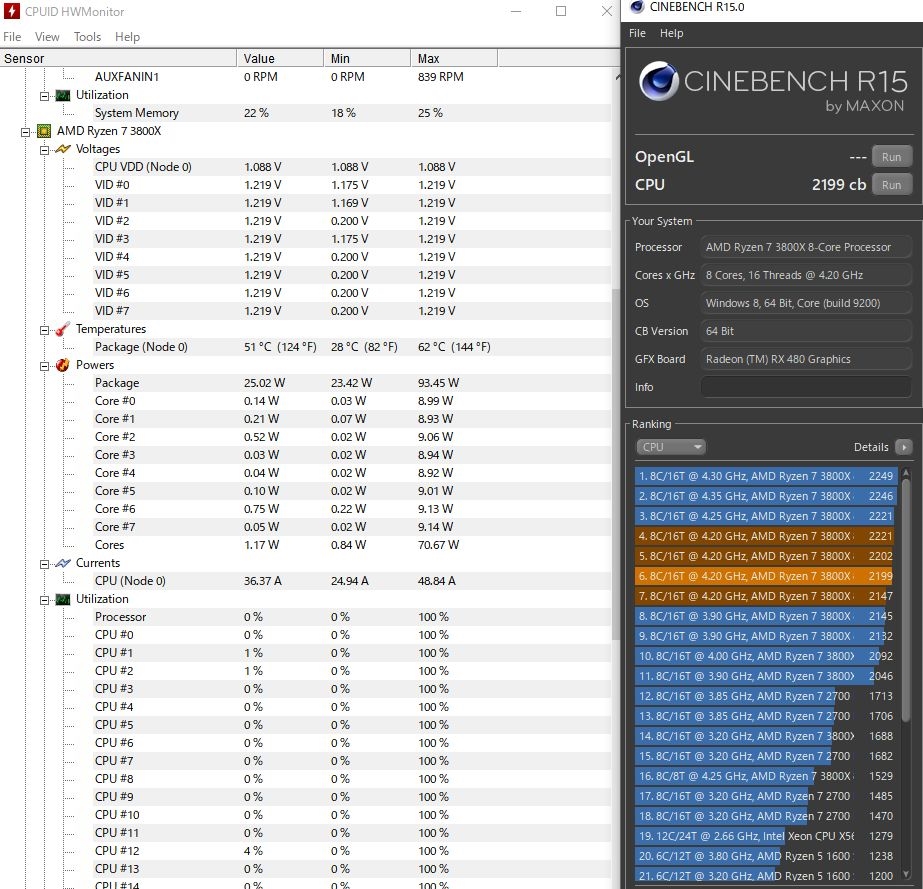Select ranking entry 16 8C/8T at 4.25 GHz

[x=766, y=776]
